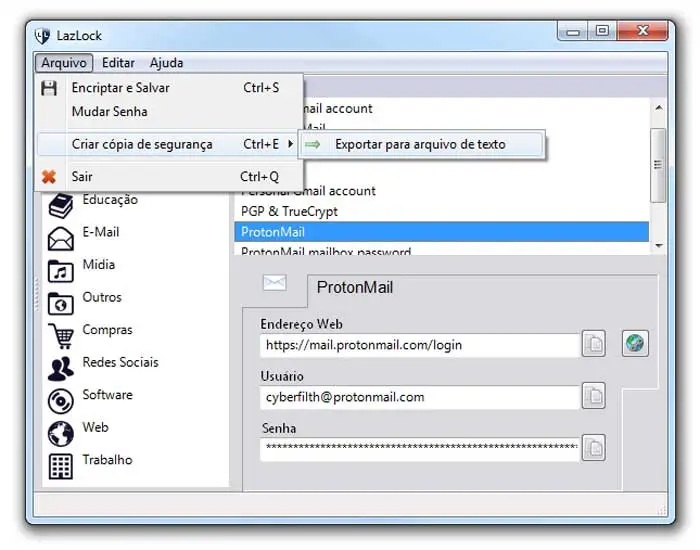Choose Encriptar e Salvar menu entry
Image resolution: width=700 pixels, height=550 pixels.
click(170, 88)
